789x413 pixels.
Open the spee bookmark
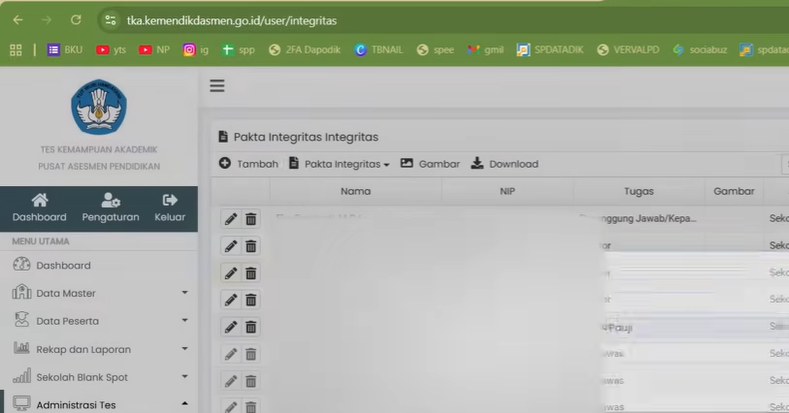[x=435, y=50]
